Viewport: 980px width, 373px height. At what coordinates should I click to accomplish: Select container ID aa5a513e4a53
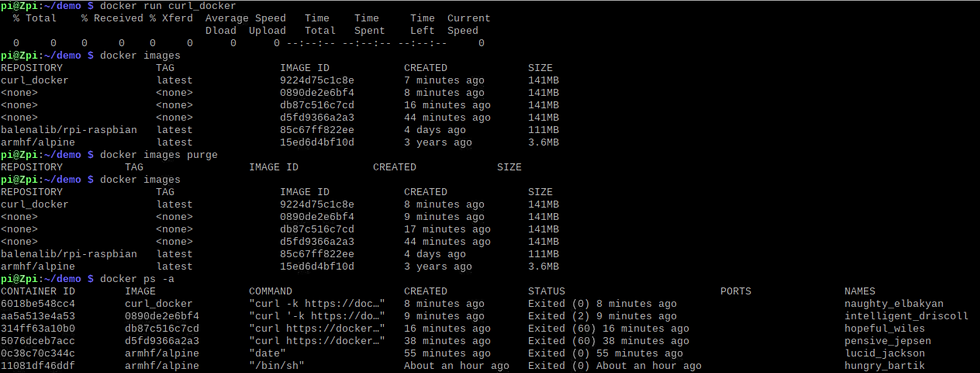(x=38, y=316)
